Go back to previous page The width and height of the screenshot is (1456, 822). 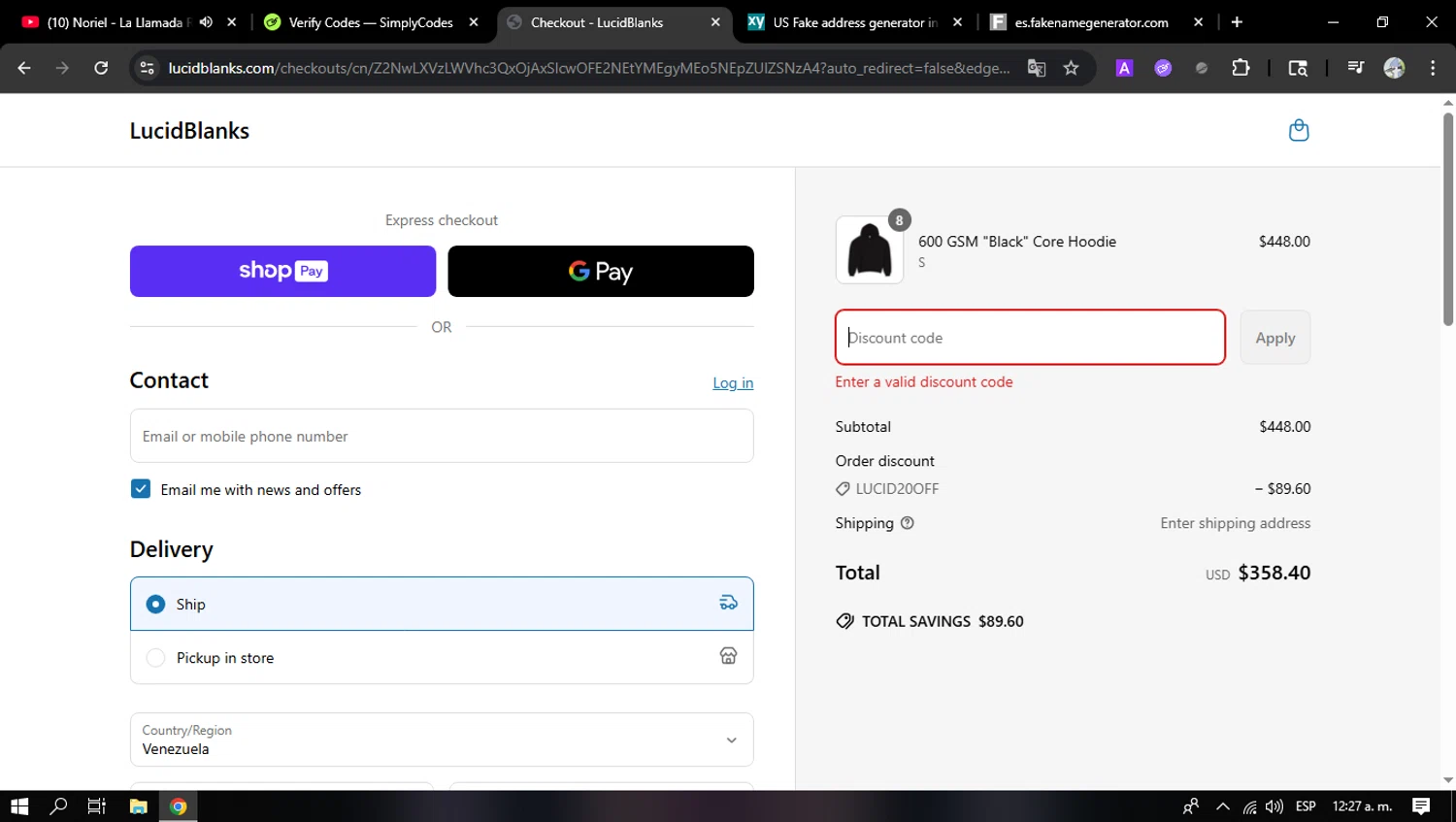pyautogui.click(x=24, y=68)
